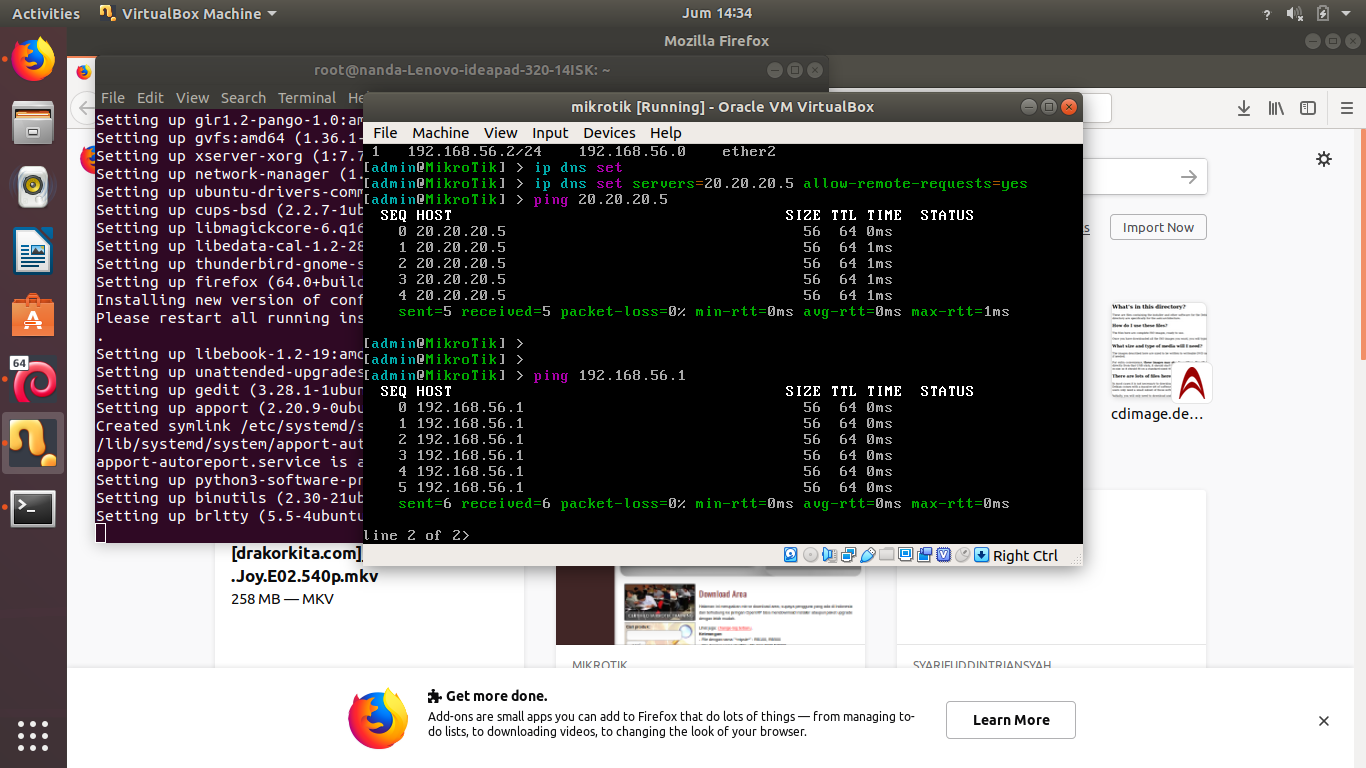
Task: Open the File menu in the terminal window
Action: pos(113,98)
